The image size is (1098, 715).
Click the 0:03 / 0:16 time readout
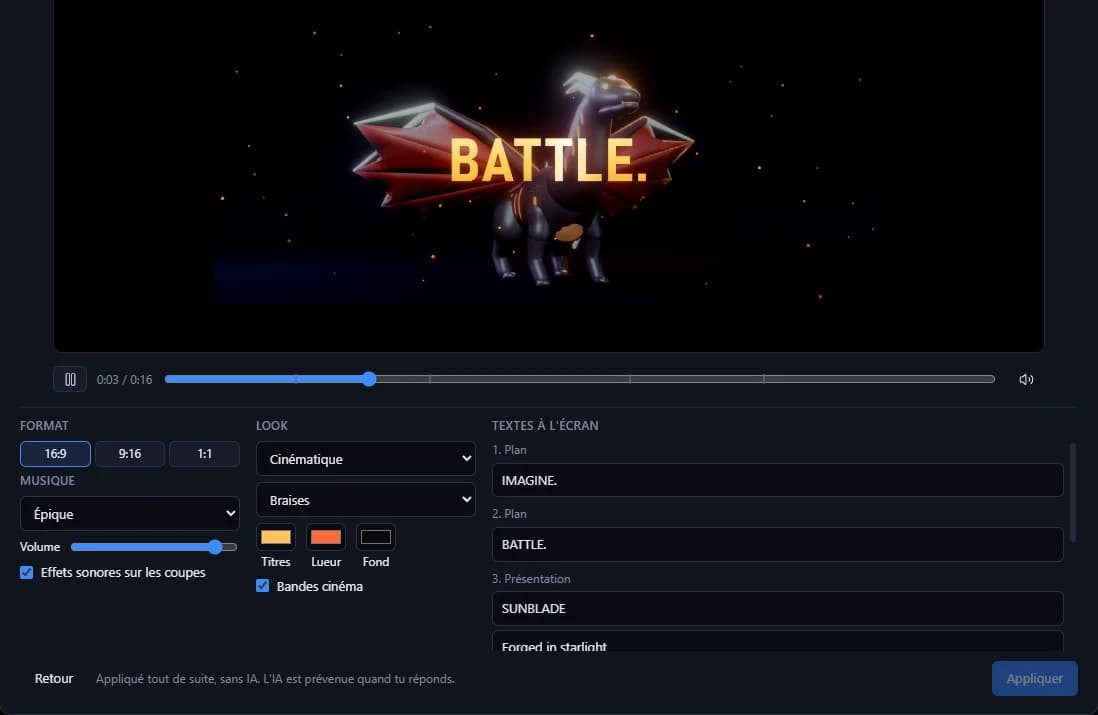click(x=125, y=380)
